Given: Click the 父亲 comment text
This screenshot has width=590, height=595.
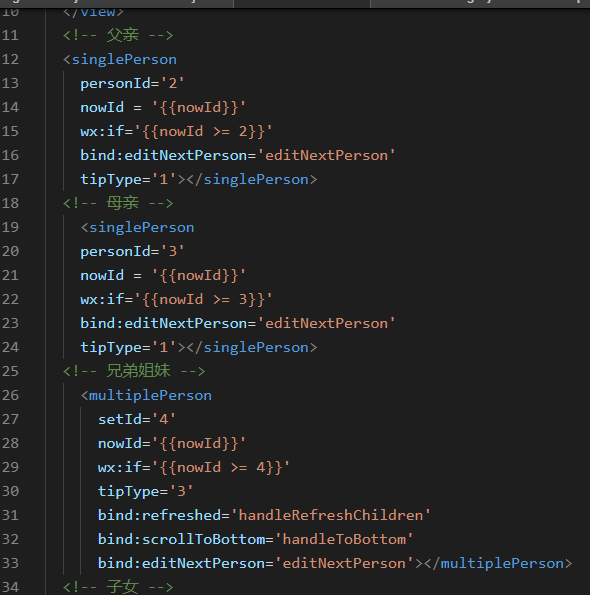Looking at the screenshot, I should pyautogui.click(x=123, y=35).
